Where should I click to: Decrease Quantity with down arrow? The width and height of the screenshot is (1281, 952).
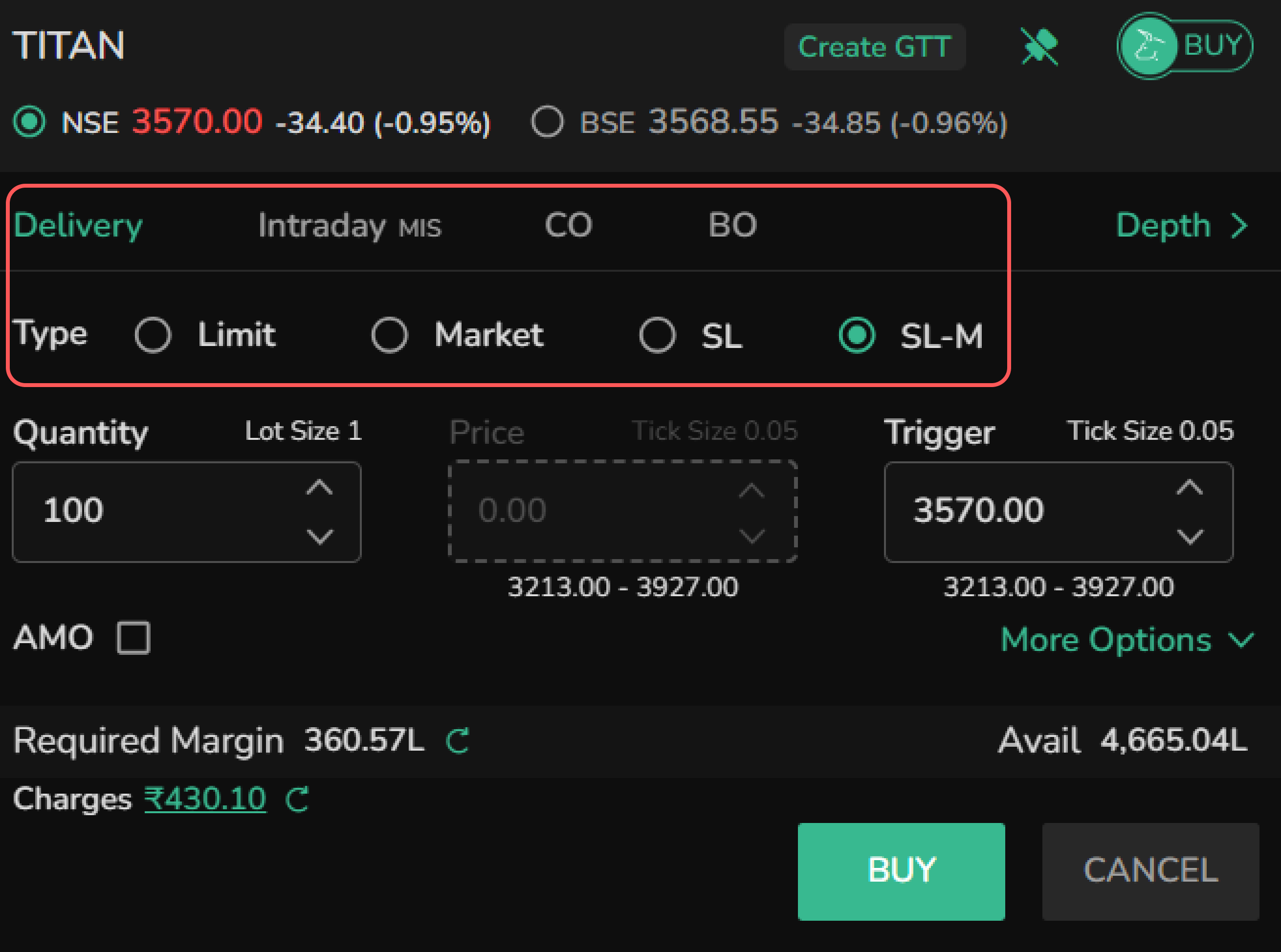[319, 537]
